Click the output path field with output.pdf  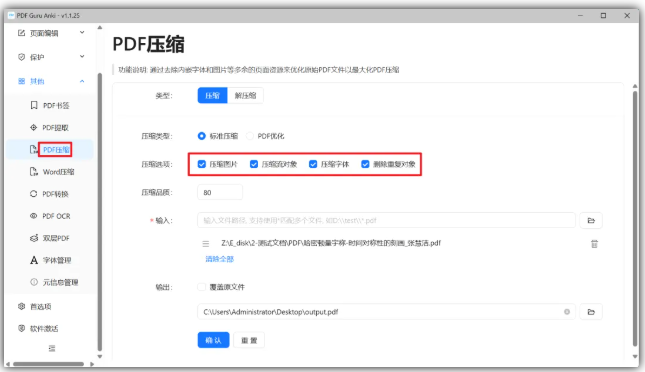click(386, 312)
